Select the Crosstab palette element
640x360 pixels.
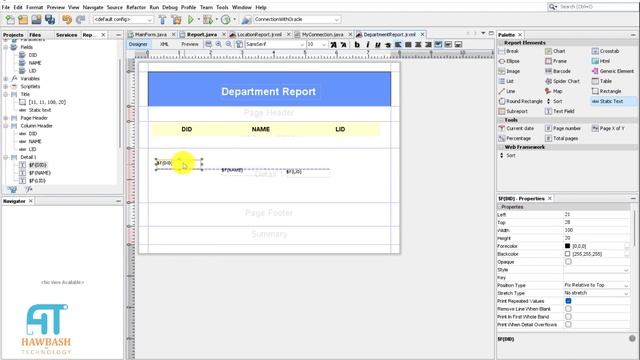tap(605, 51)
